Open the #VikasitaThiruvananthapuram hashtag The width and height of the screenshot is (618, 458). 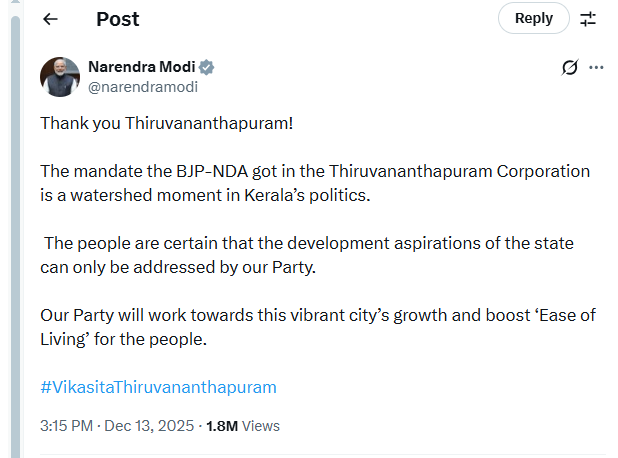(158, 386)
